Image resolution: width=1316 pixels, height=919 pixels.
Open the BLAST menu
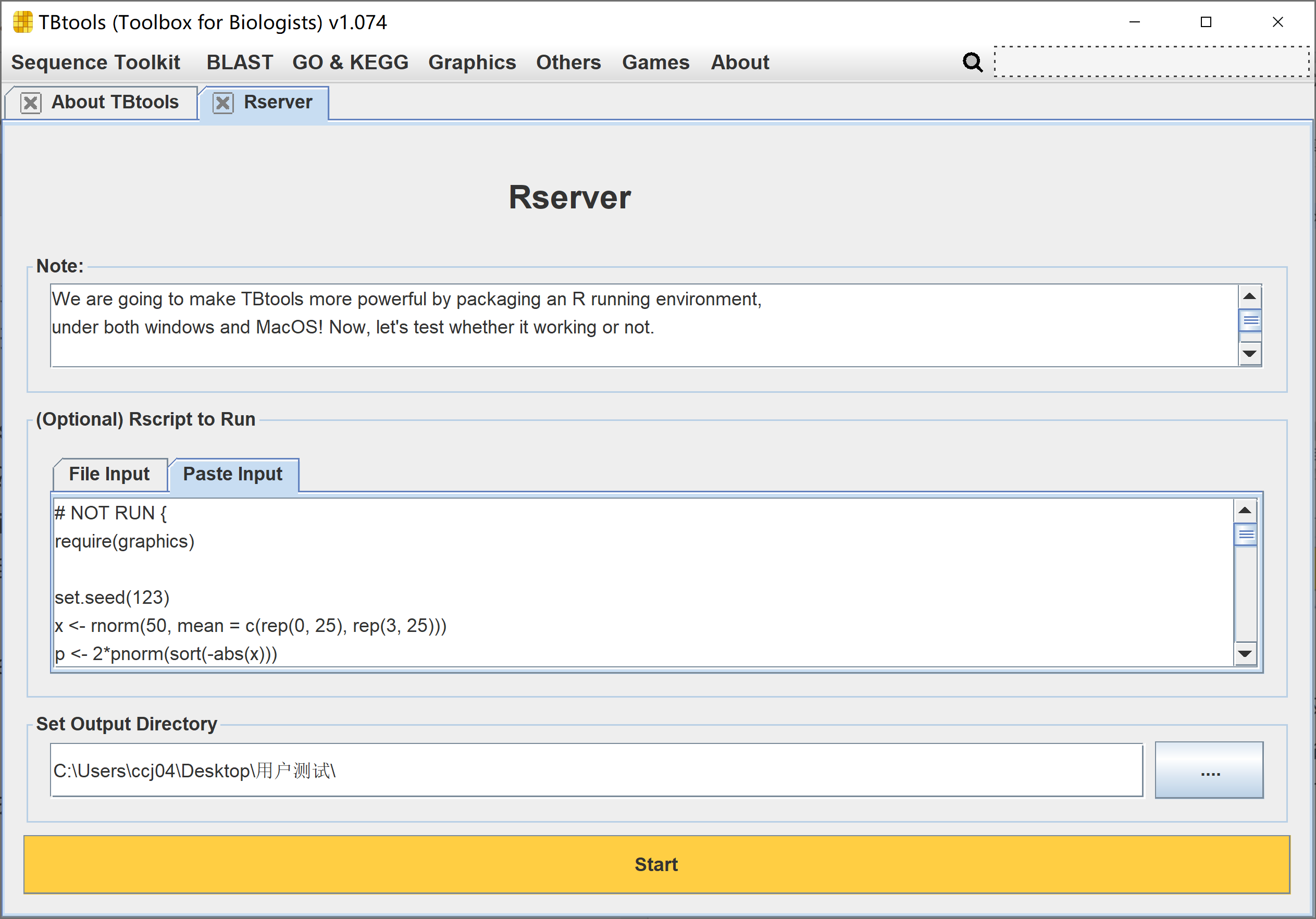pos(240,62)
